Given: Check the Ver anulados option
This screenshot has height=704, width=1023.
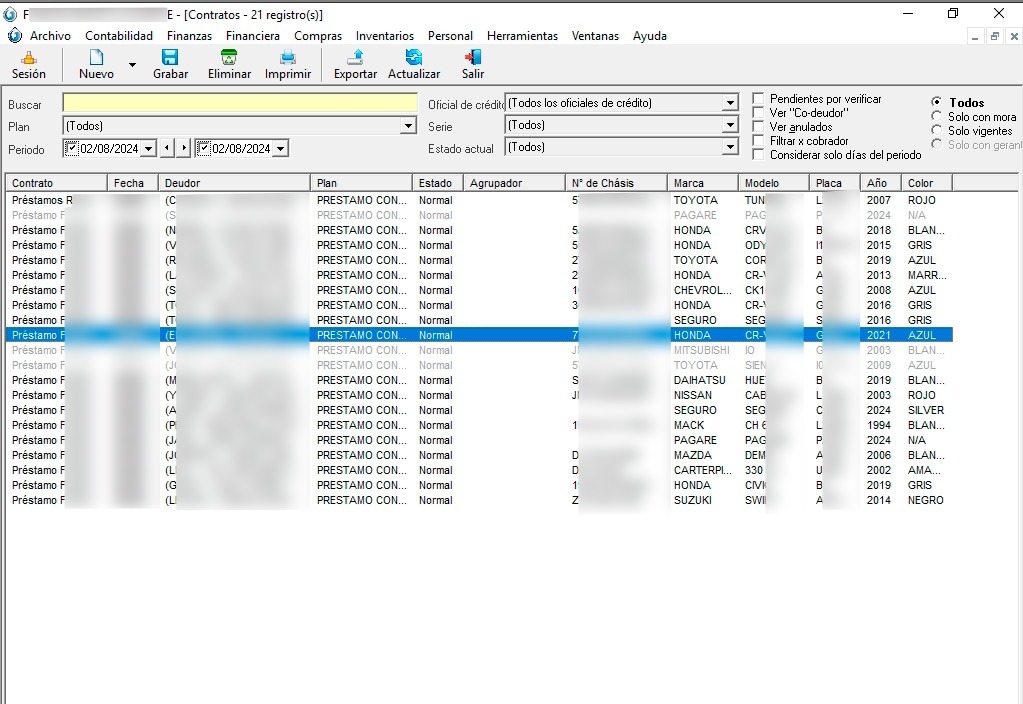Looking at the screenshot, I should coord(759,127).
